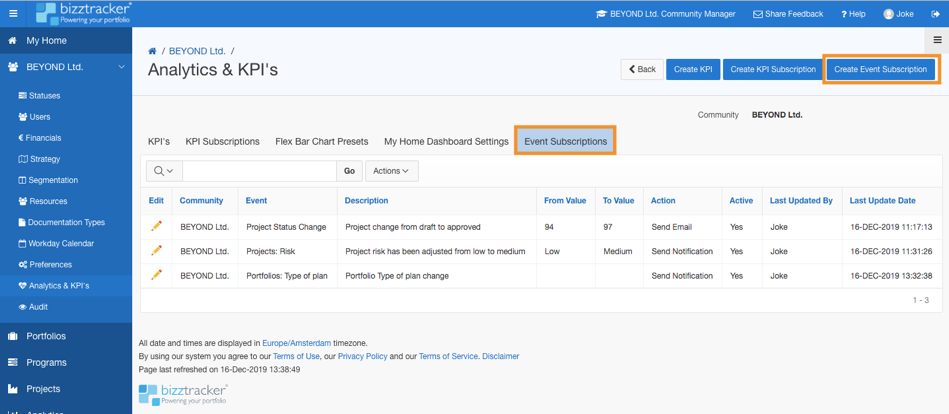Image resolution: width=949 pixels, height=414 pixels.
Task: Click the logout arrow icon
Action: [x=935, y=14]
